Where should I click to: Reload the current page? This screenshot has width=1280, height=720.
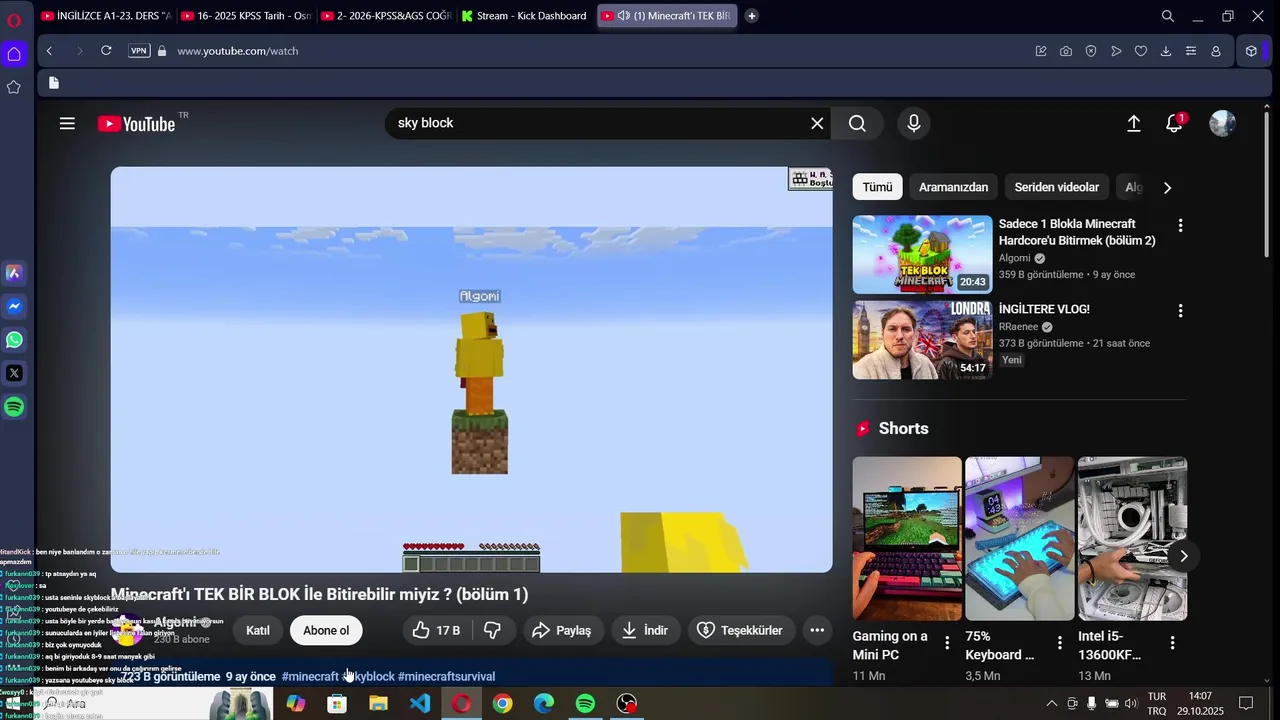click(106, 51)
